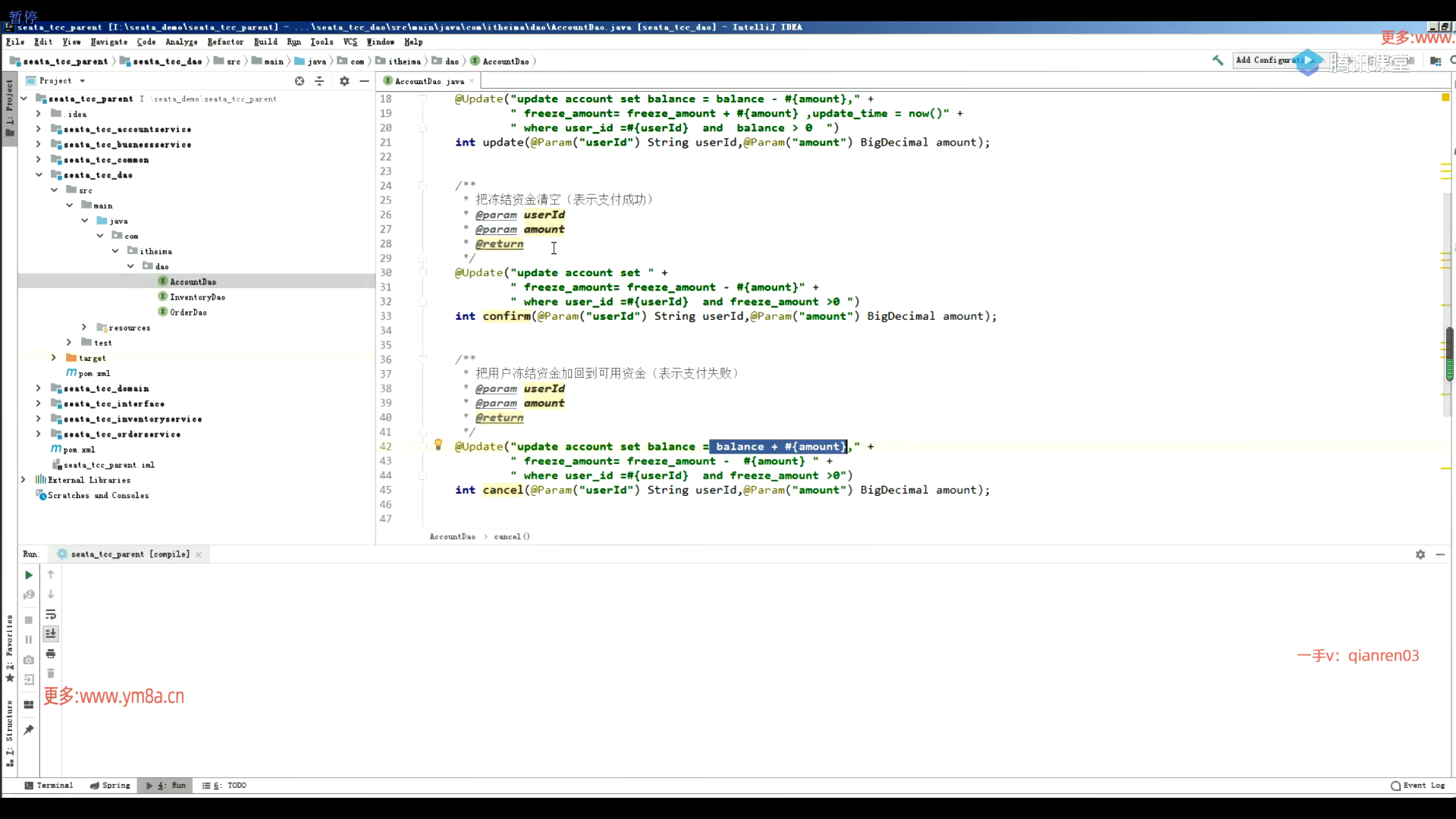Open the Event Log
The height and width of the screenshot is (819, 1456).
[1418, 786]
